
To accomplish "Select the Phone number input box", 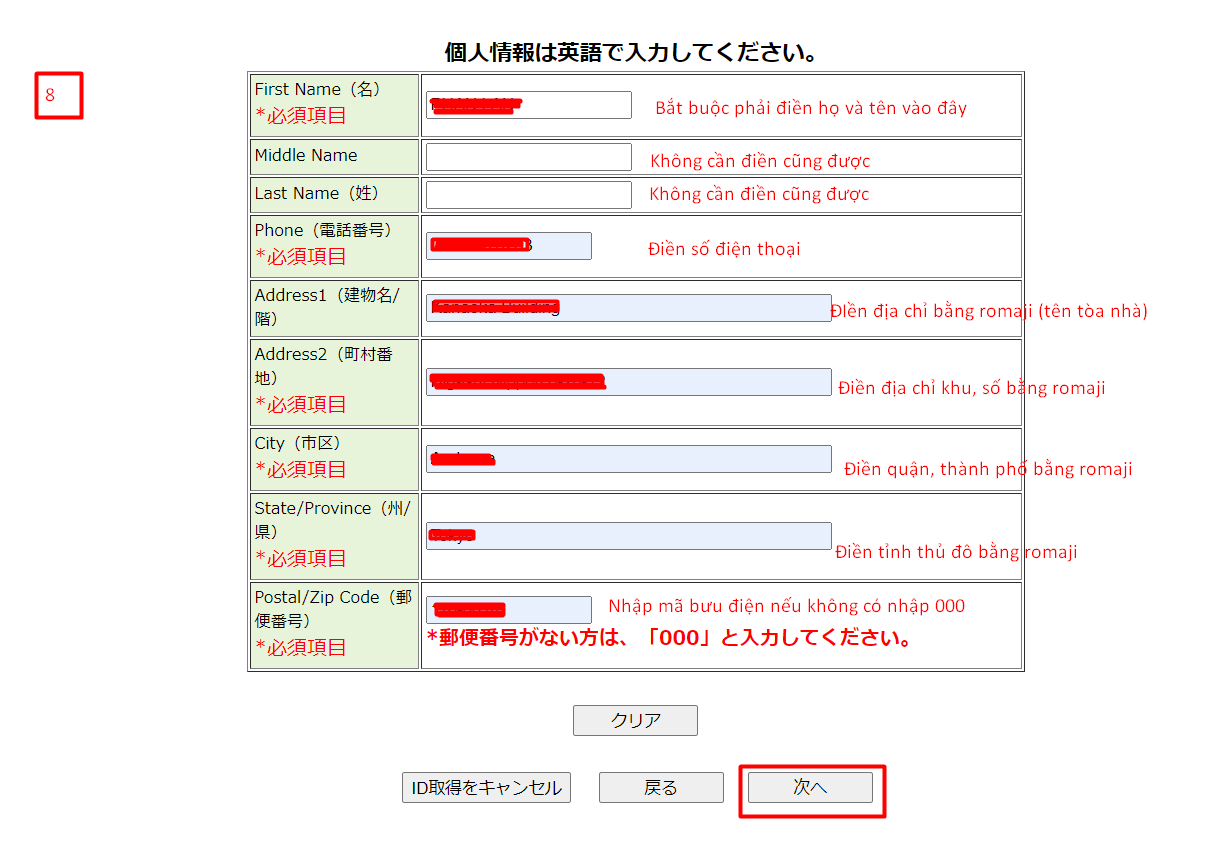I will (508, 246).
